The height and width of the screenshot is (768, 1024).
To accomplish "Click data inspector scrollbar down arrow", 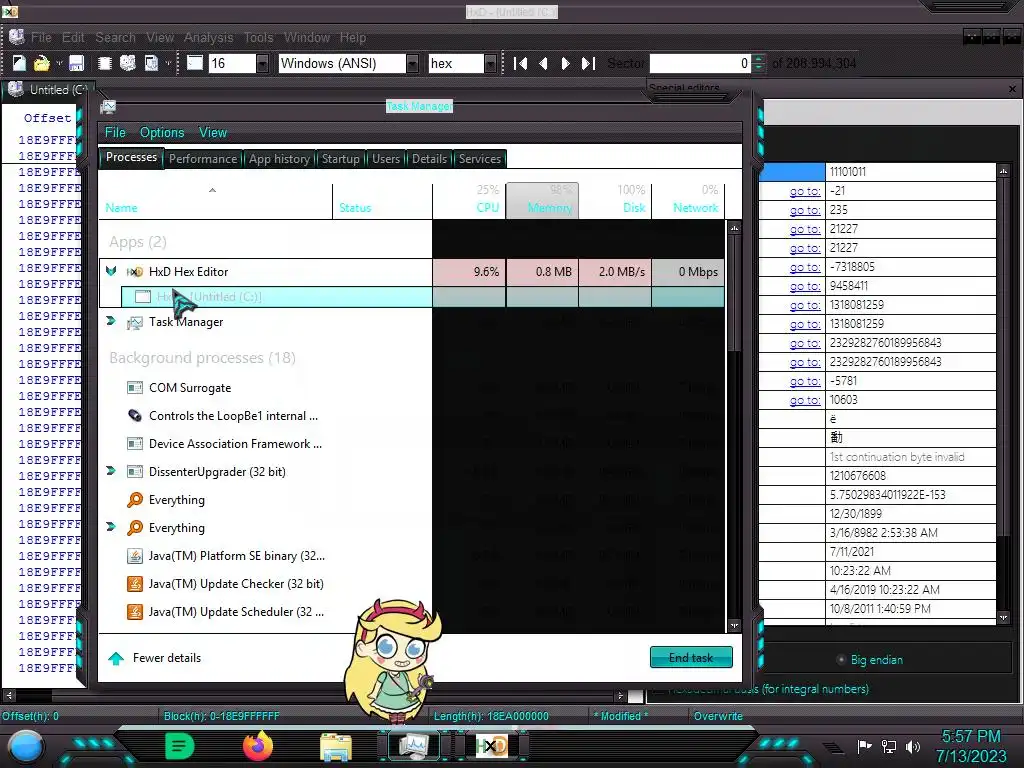I will (1003, 617).
